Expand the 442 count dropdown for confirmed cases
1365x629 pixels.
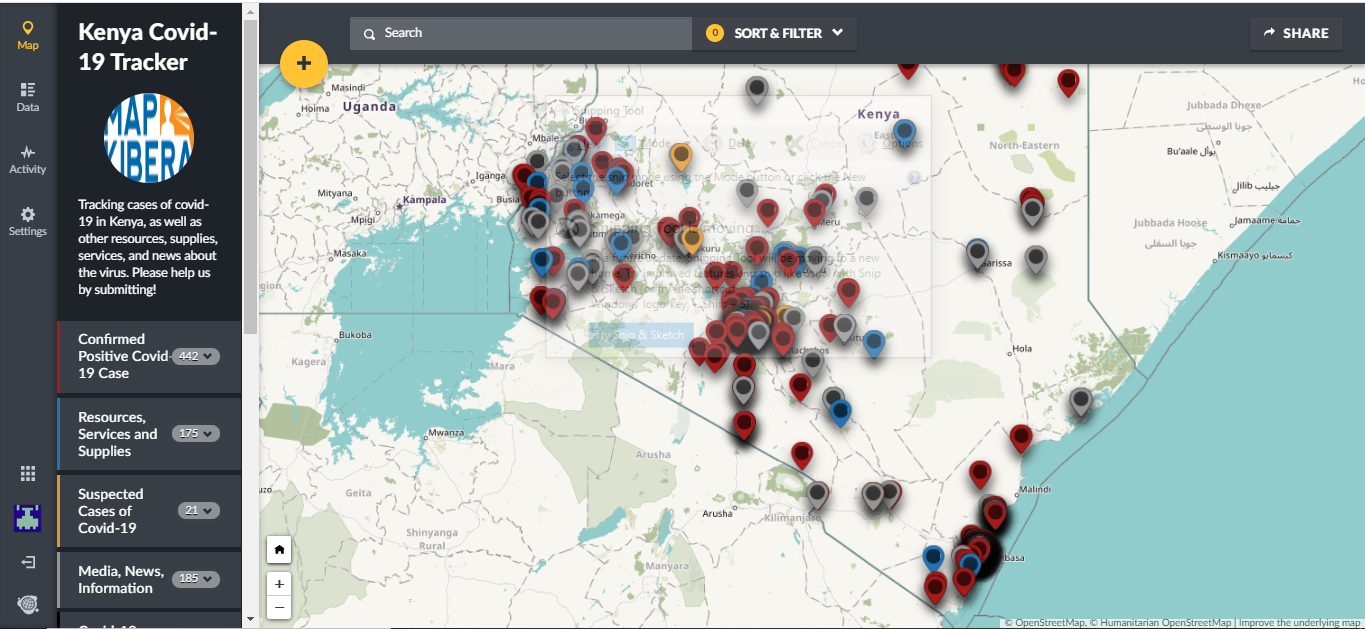tap(195, 356)
